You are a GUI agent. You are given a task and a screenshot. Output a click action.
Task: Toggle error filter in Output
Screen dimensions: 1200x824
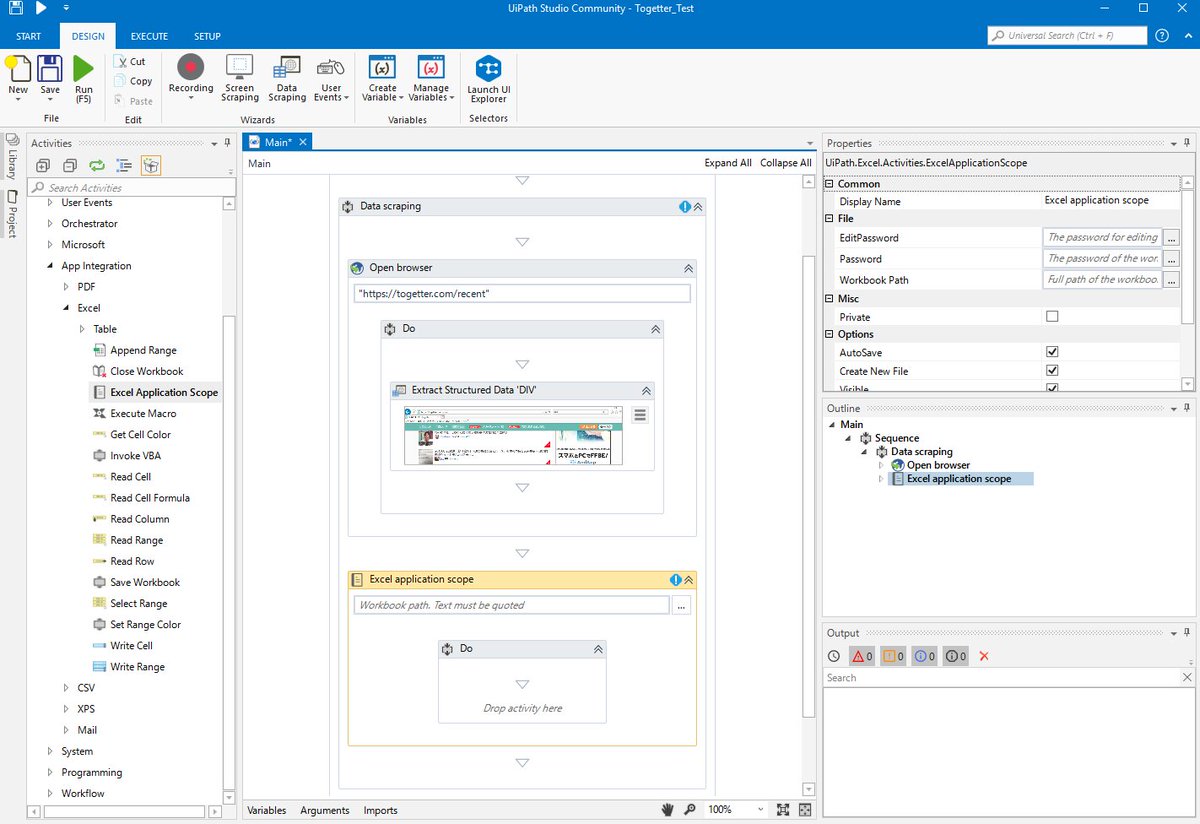tap(861, 656)
